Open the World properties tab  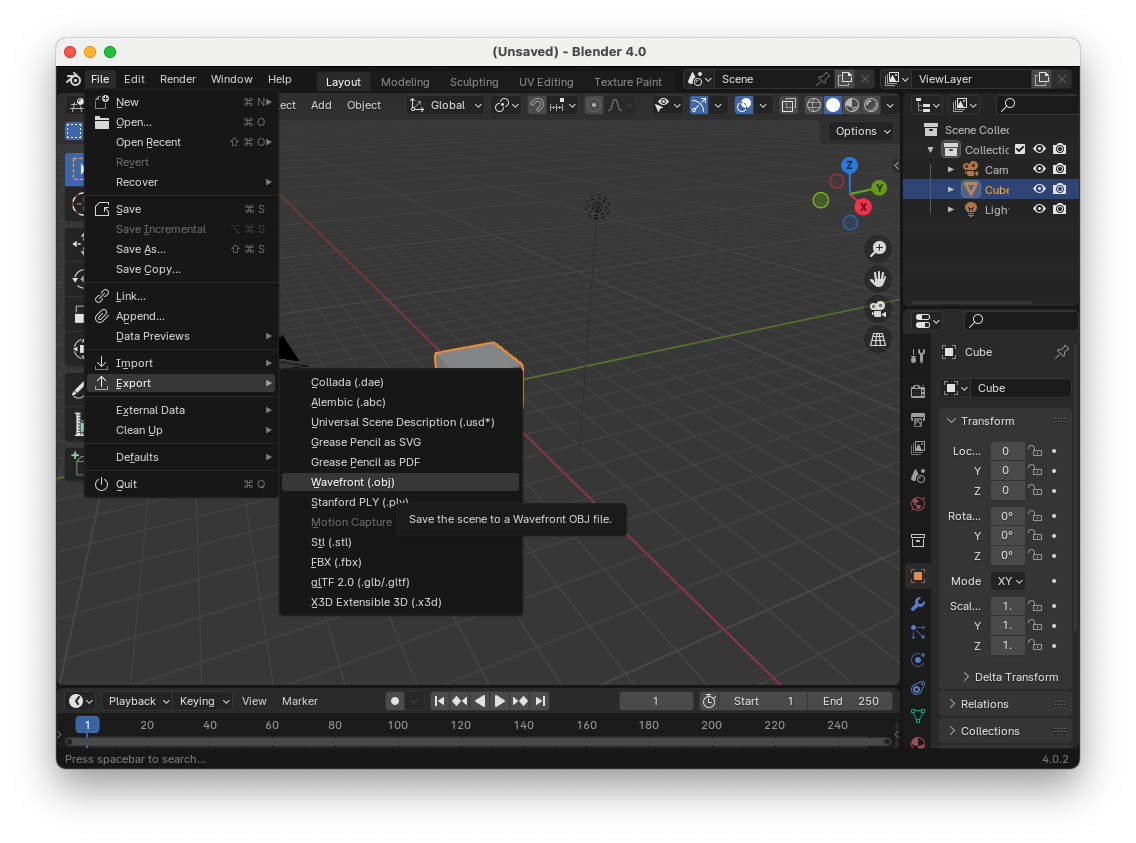(918, 504)
